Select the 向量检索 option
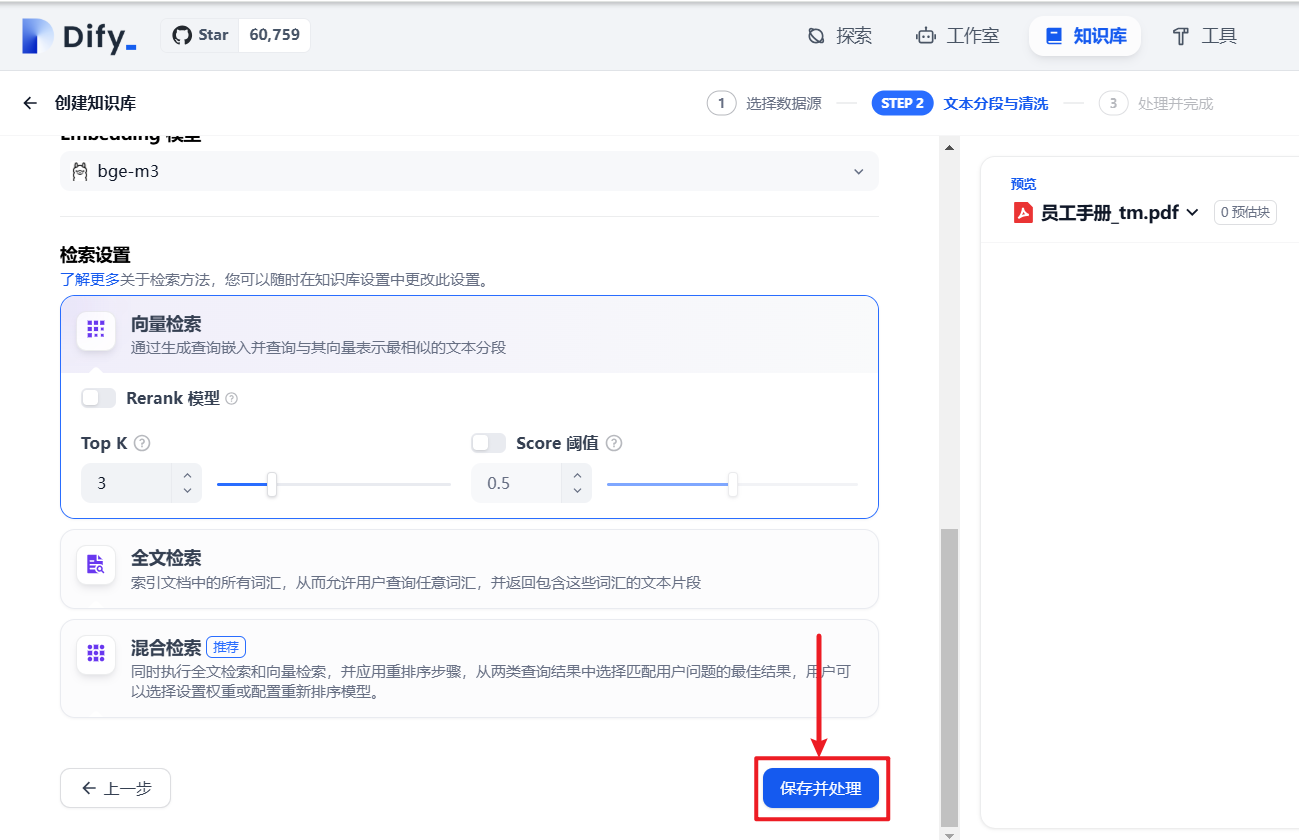This screenshot has width=1299, height=840. (x=469, y=334)
